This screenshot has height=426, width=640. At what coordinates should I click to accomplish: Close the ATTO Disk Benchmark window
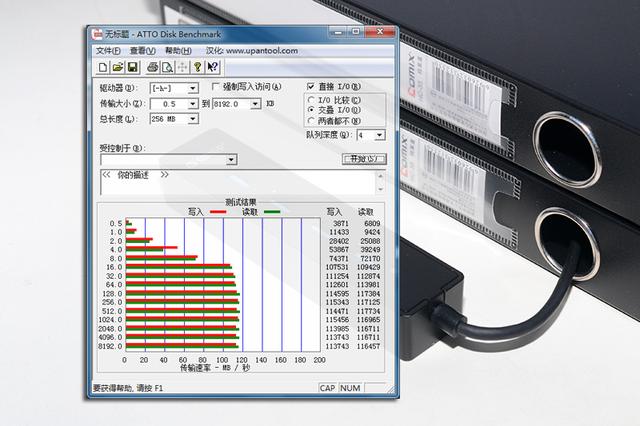point(380,32)
